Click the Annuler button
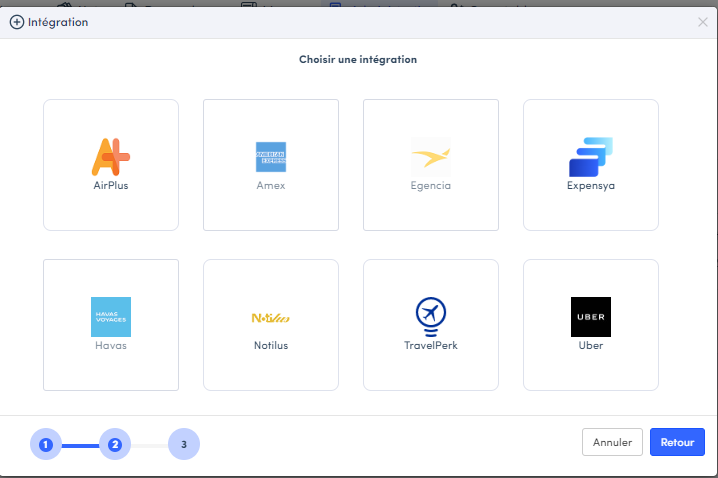This screenshot has height=478, width=718. [612, 442]
